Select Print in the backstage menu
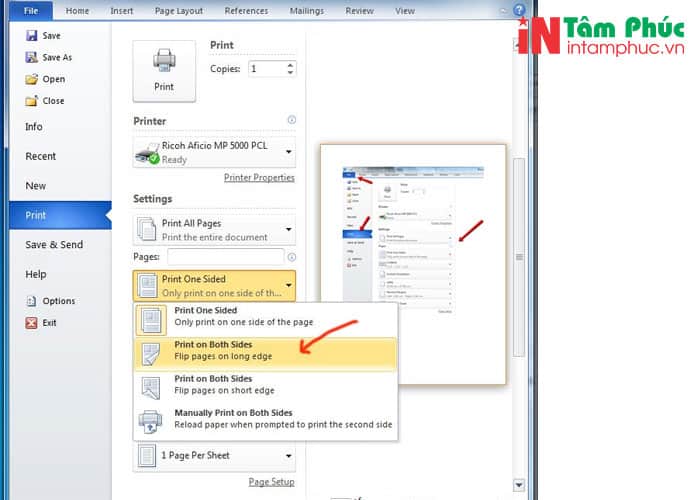The width and height of the screenshot is (700, 500). (60, 215)
